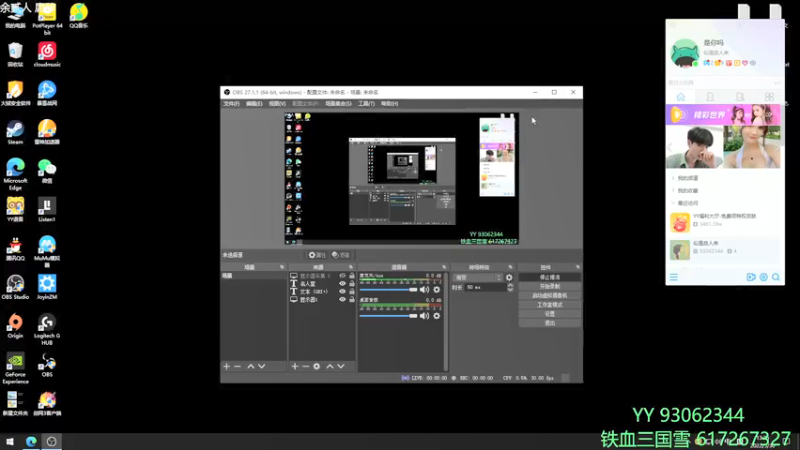Pop out the 混音器 dock panel
The width and height of the screenshot is (800, 450).
pos(444,267)
